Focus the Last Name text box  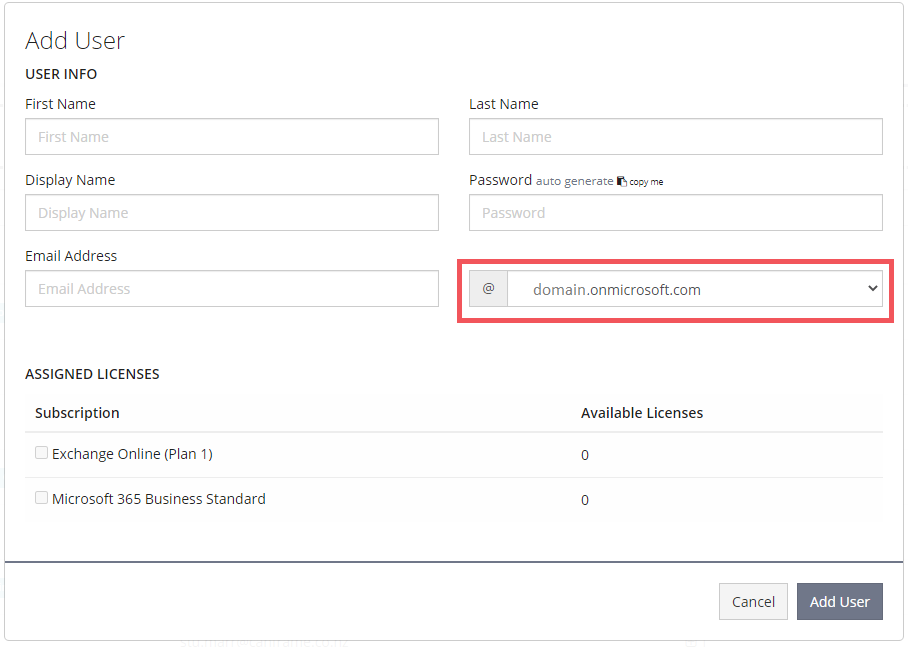click(x=676, y=137)
